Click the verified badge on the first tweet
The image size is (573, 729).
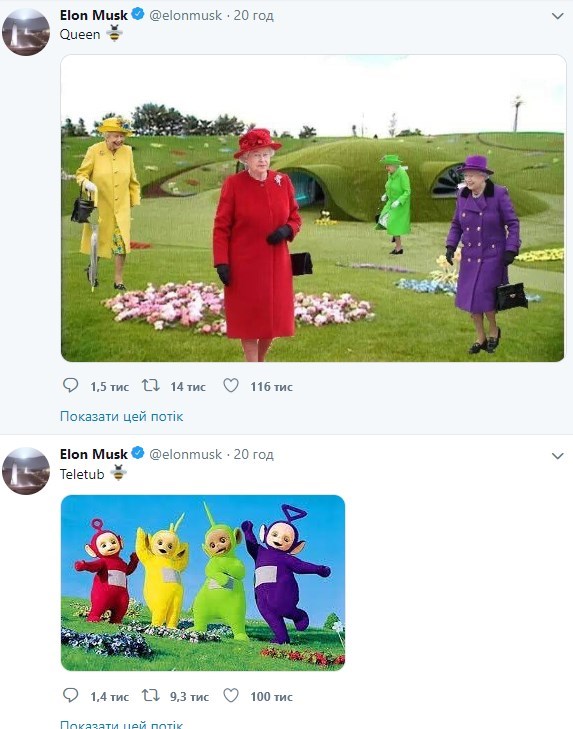138,14
